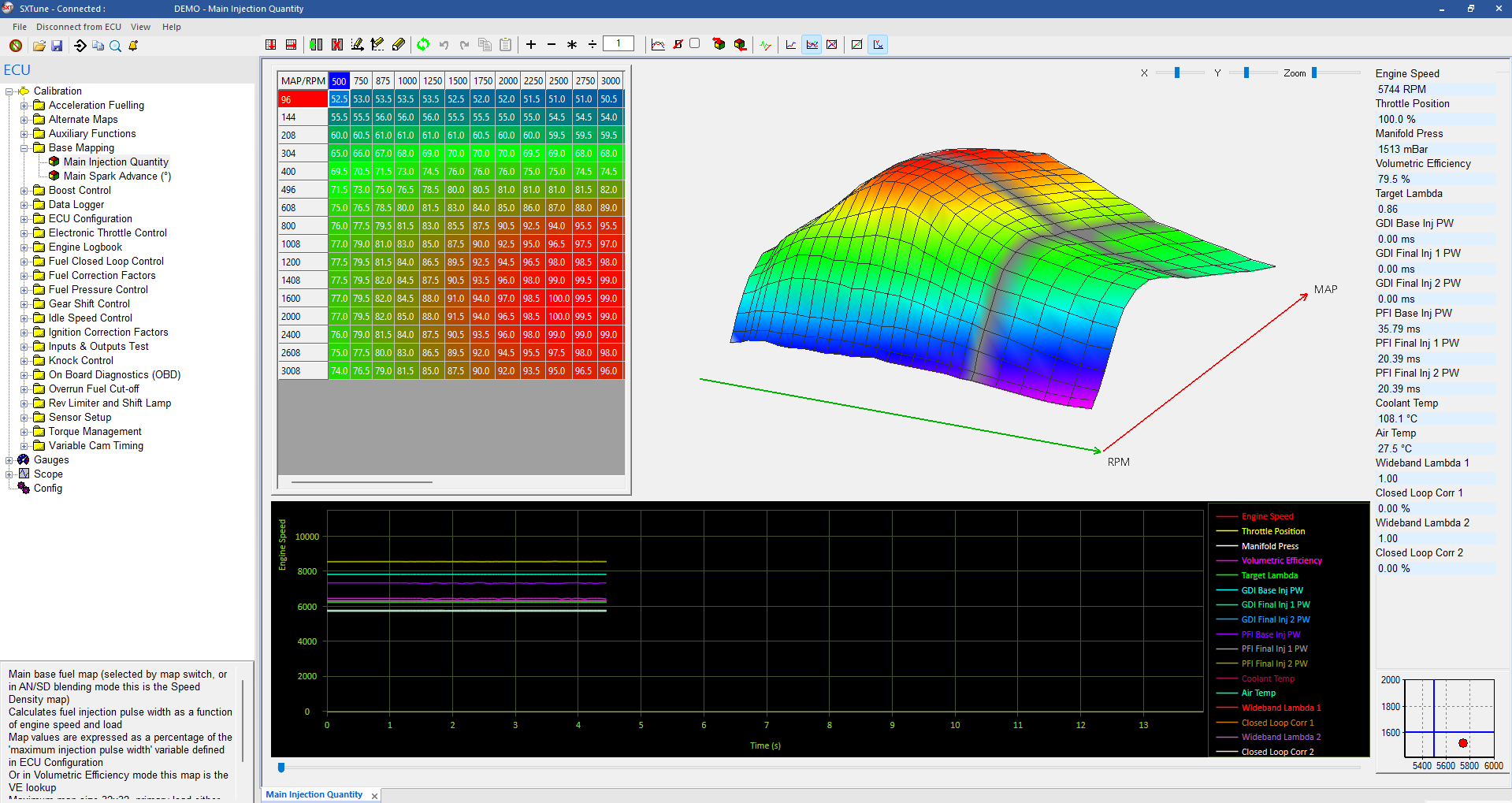This screenshot has height=803, width=1512.
Task: Toggle the single-line chart view button
Action: pyautogui.click(x=791, y=45)
